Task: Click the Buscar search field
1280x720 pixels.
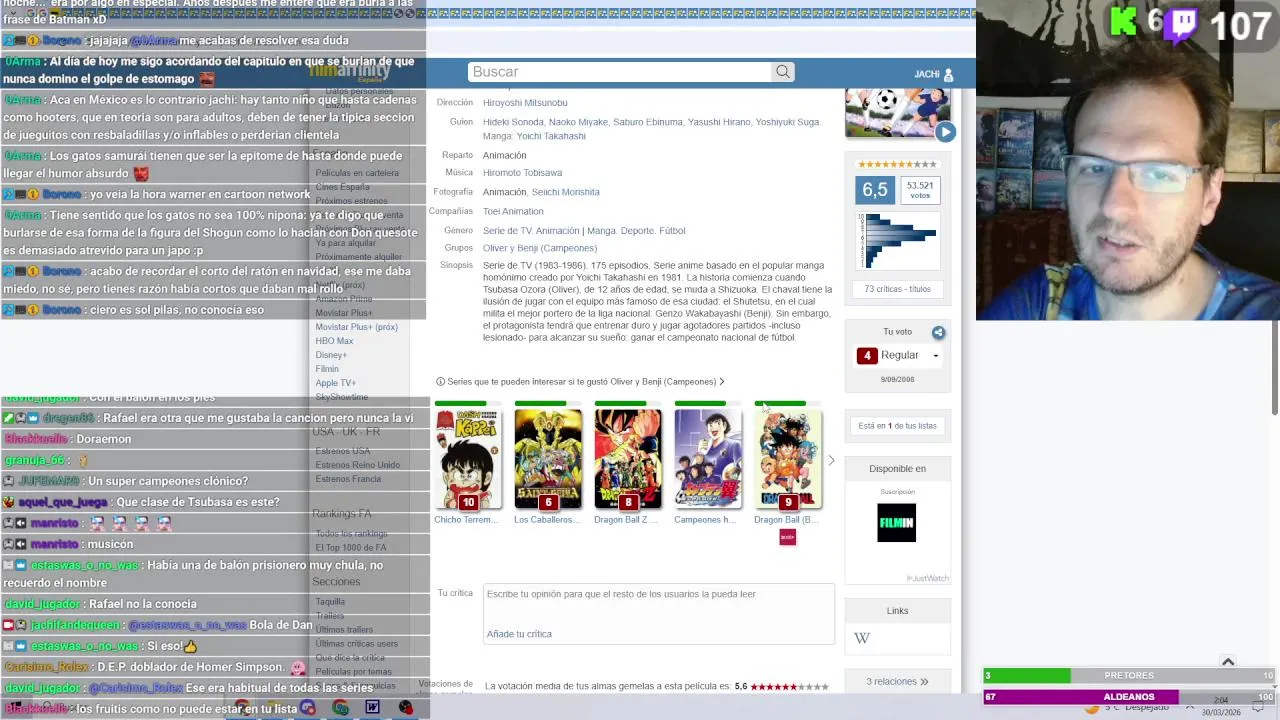Action: tap(620, 72)
